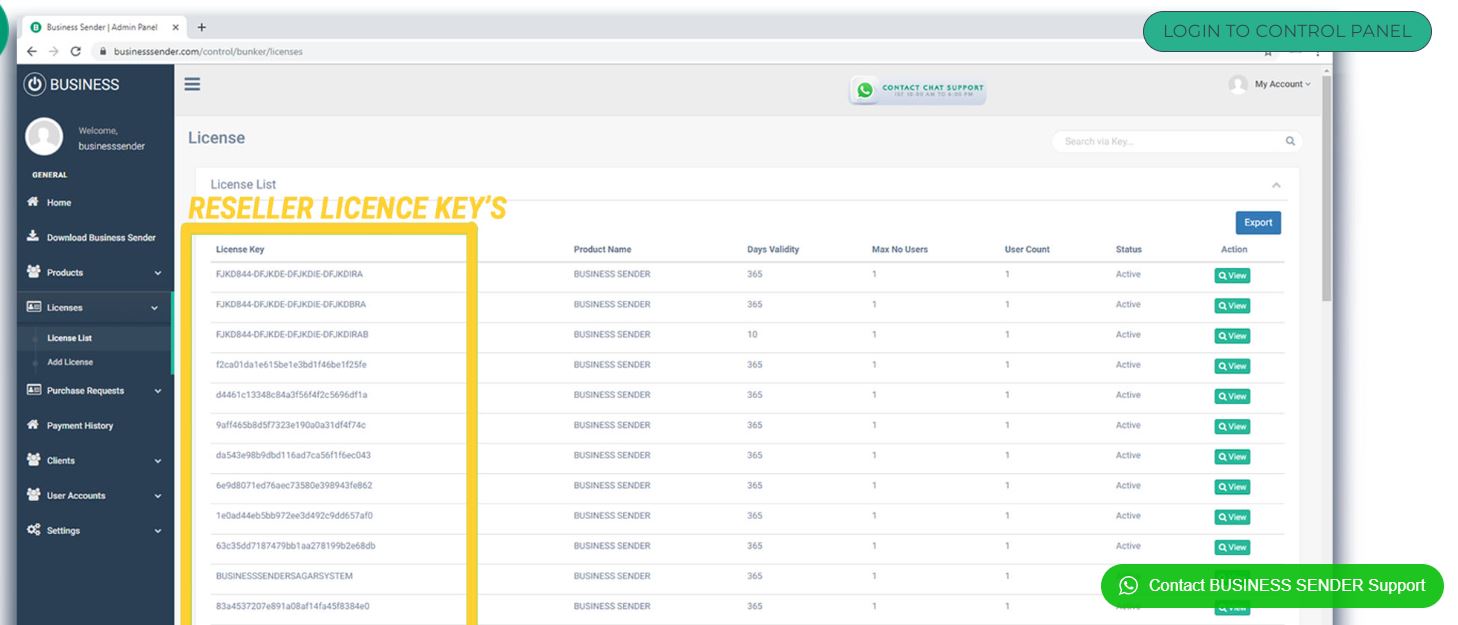Click the welcome user avatar

point(44,137)
